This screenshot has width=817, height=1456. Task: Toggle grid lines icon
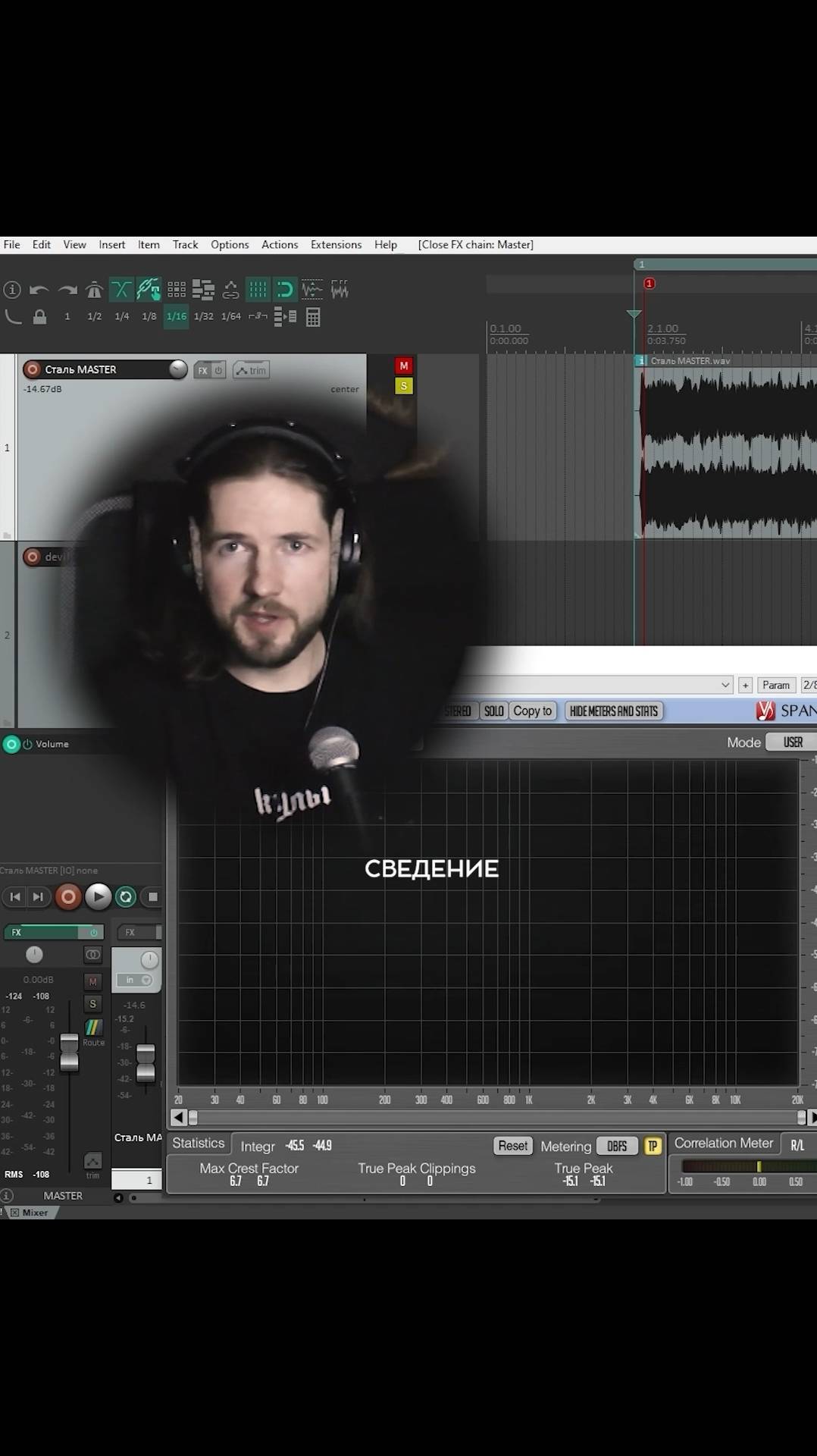click(258, 289)
